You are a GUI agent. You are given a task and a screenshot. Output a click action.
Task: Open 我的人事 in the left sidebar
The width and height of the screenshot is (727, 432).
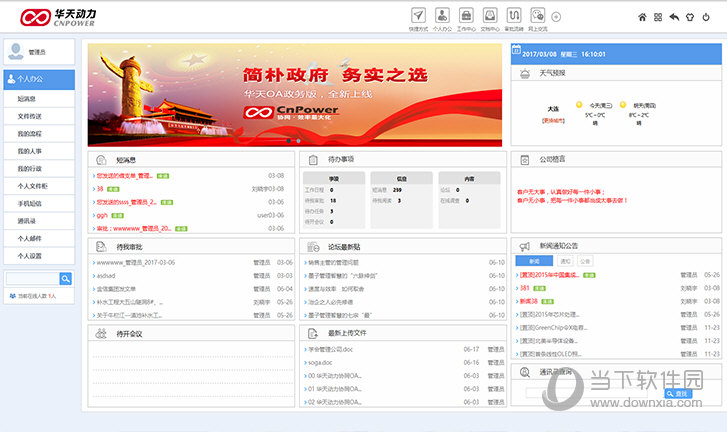[x=39, y=151]
